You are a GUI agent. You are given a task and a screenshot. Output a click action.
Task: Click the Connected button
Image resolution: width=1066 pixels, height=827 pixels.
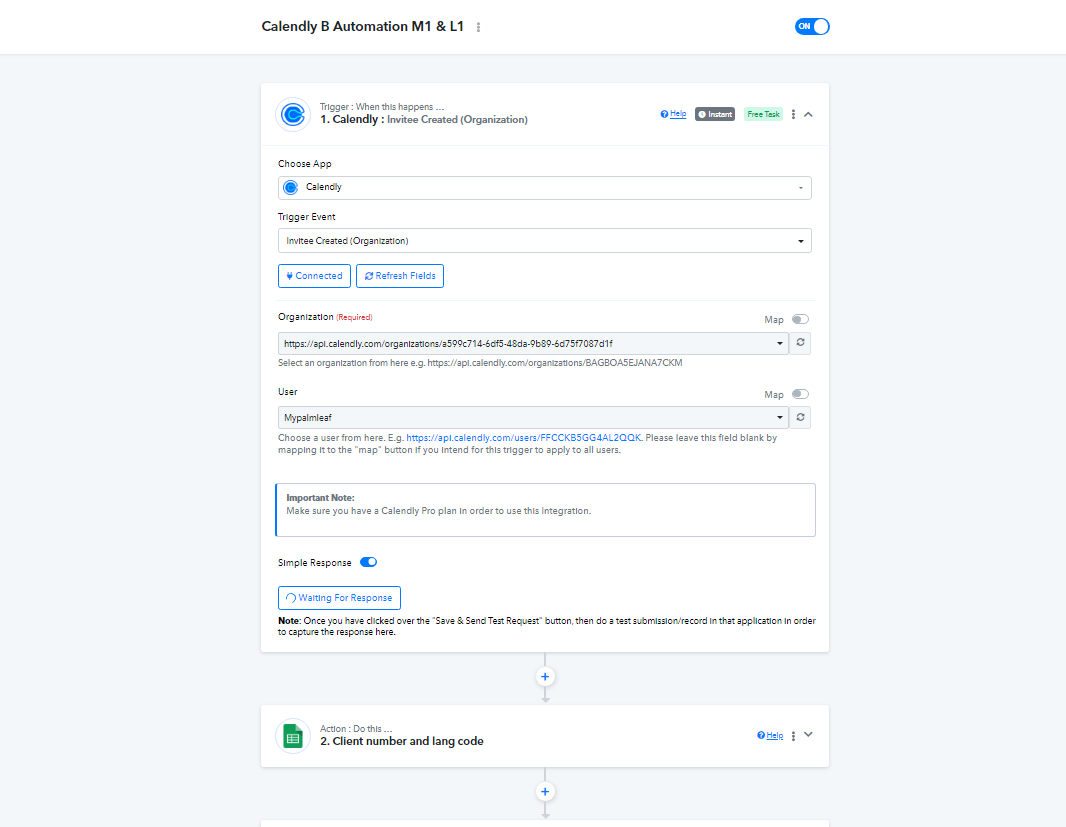(x=314, y=276)
